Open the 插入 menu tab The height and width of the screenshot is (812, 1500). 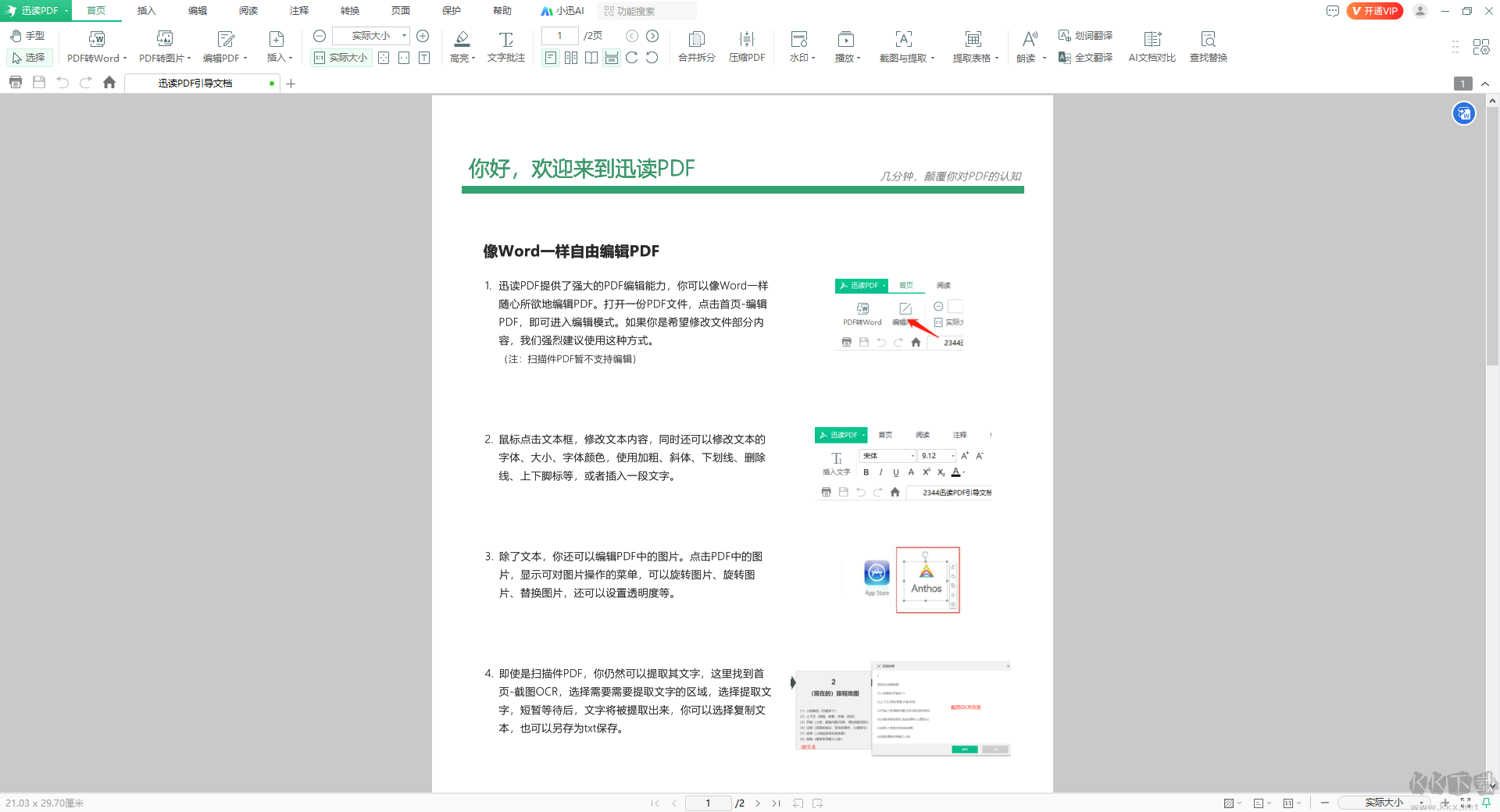point(147,11)
